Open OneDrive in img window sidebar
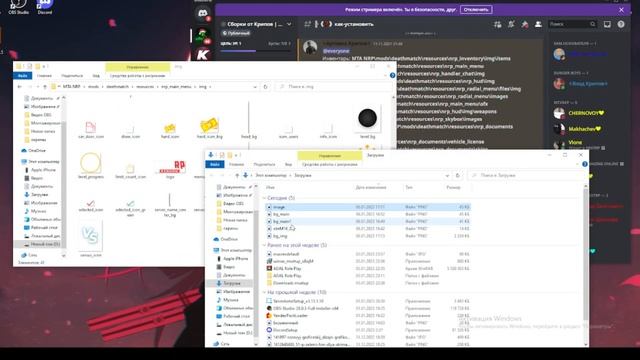This screenshot has height=360, width=640. pos(37,150)
